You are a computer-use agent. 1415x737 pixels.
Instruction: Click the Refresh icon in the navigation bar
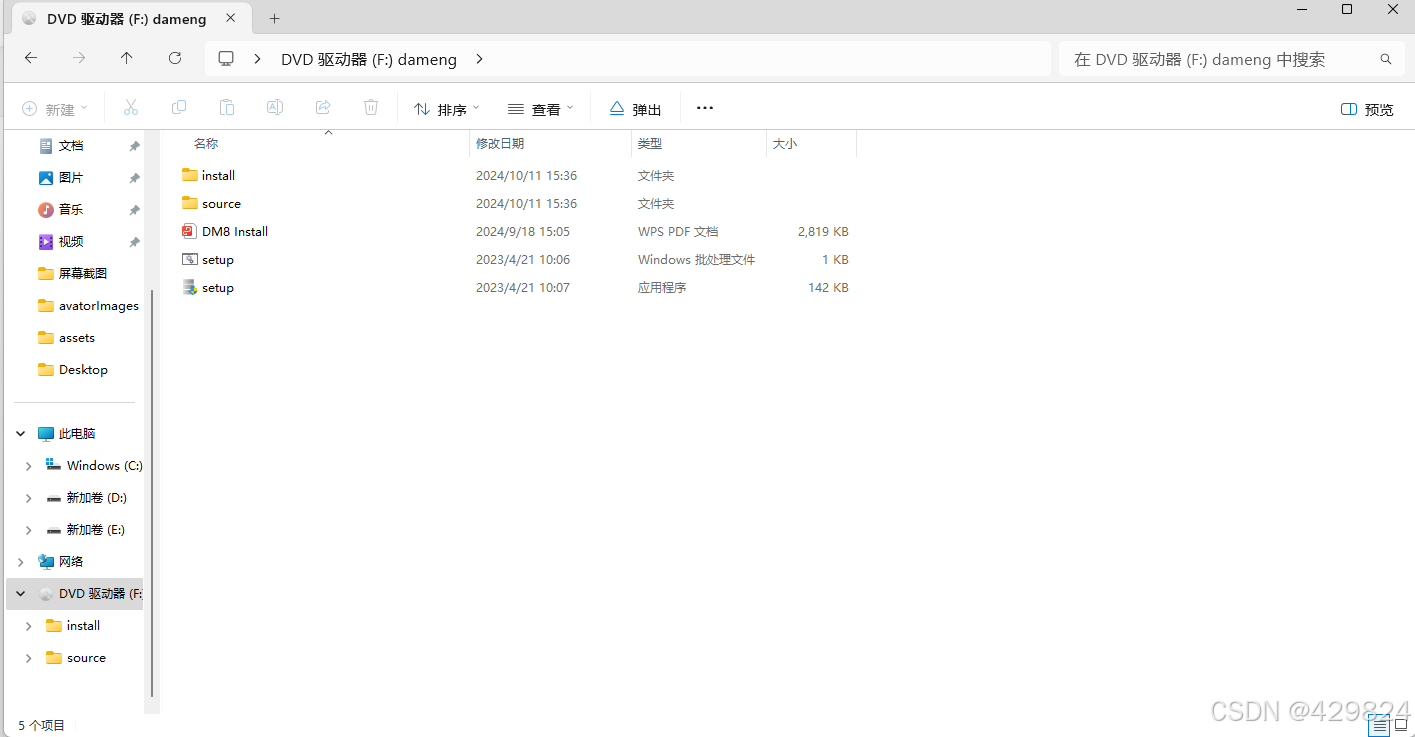tap(175, 58)
